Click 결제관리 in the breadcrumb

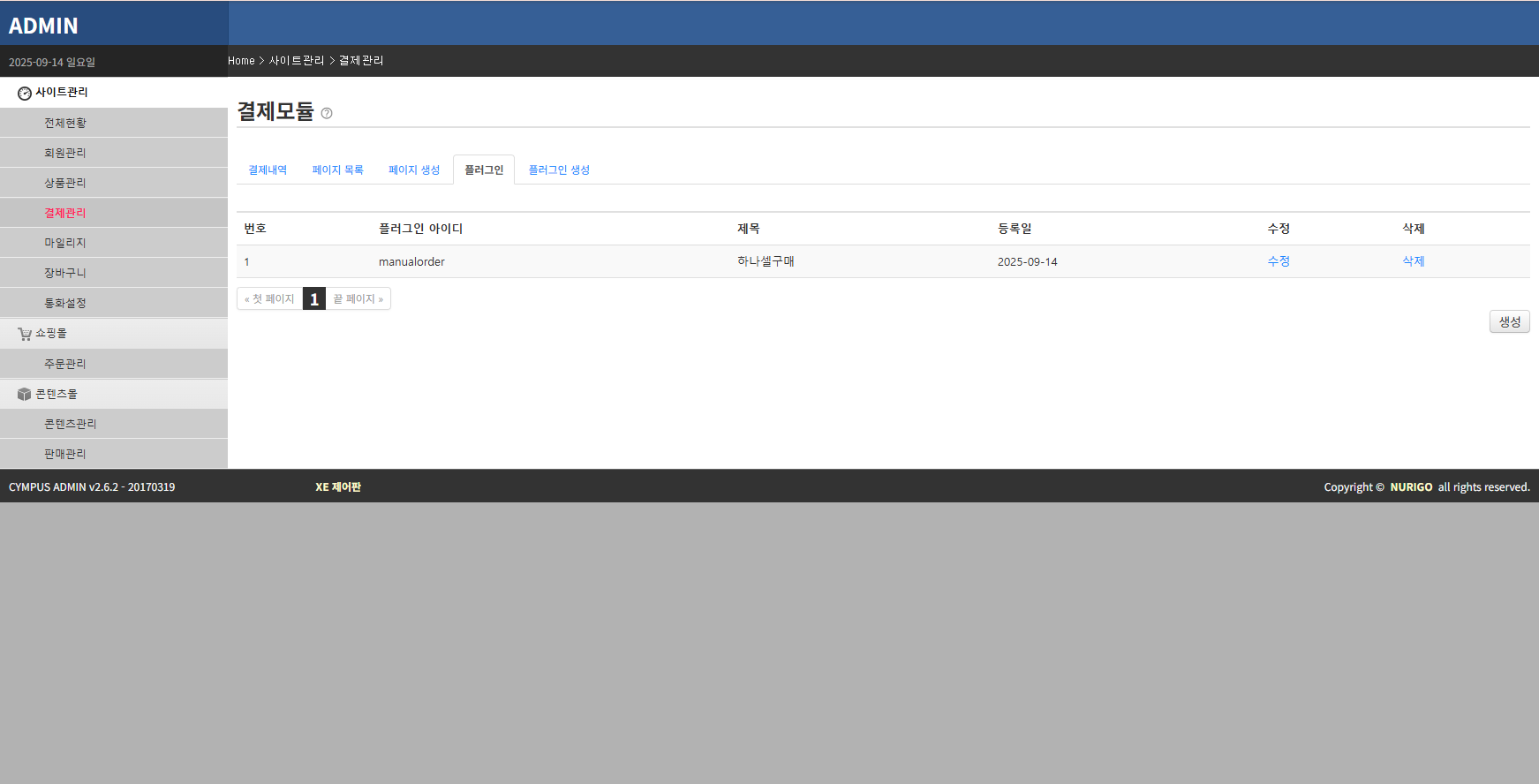click(361, 61)
